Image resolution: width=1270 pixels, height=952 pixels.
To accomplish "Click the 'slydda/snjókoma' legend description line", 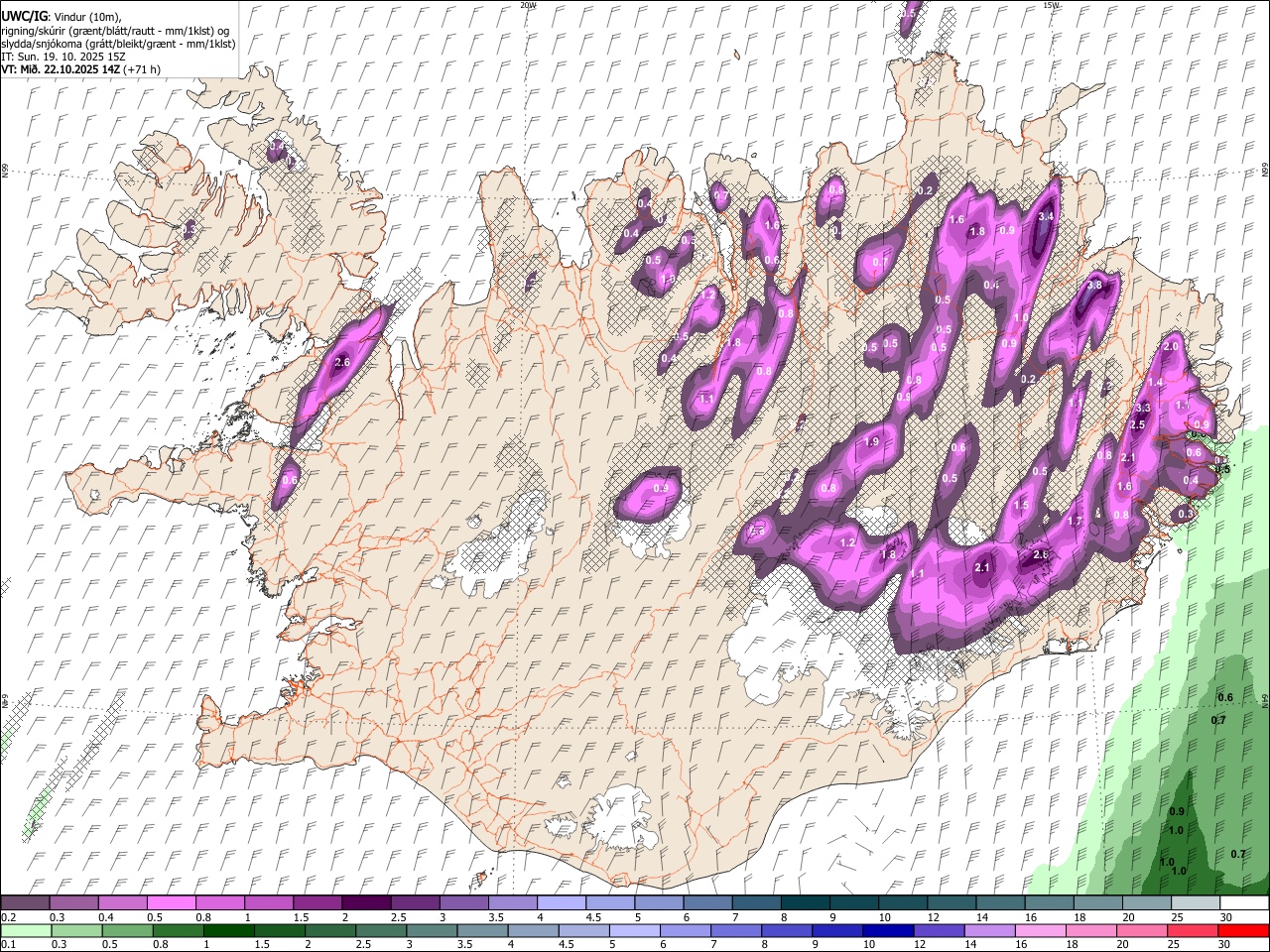I will [x=118, y=43].
